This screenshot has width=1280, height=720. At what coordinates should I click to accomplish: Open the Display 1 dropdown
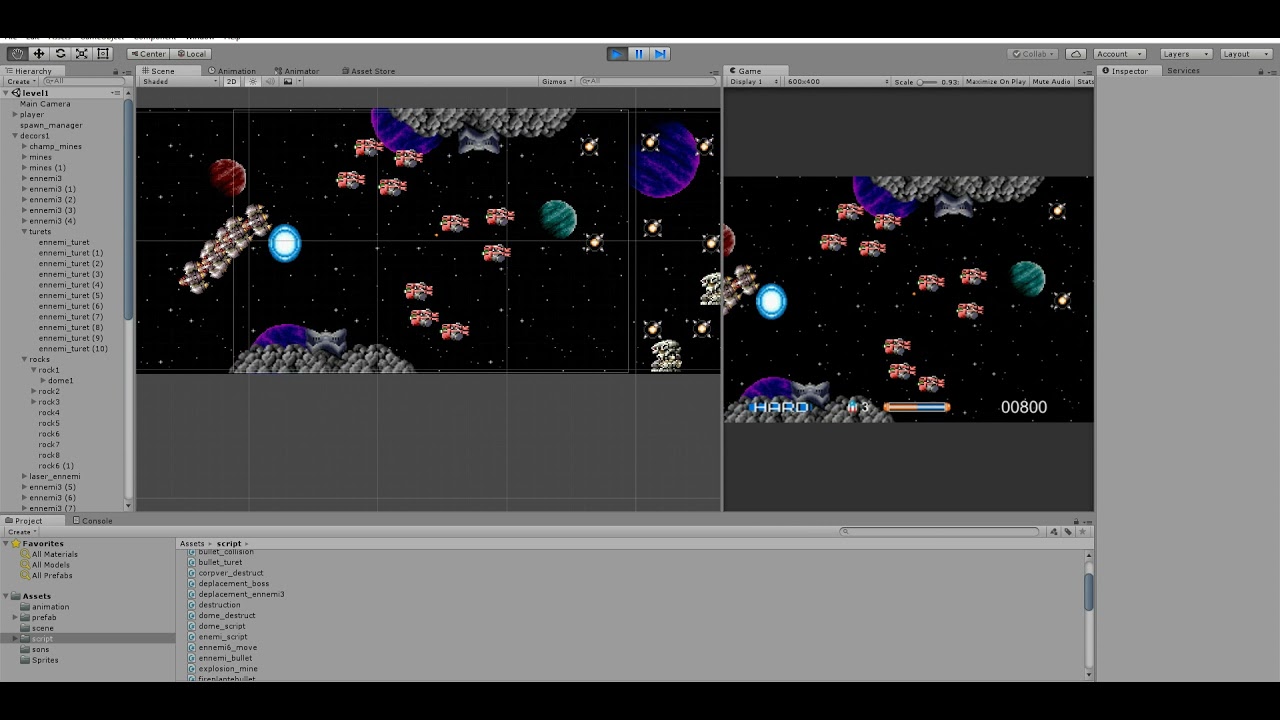[x=754, y=82]
